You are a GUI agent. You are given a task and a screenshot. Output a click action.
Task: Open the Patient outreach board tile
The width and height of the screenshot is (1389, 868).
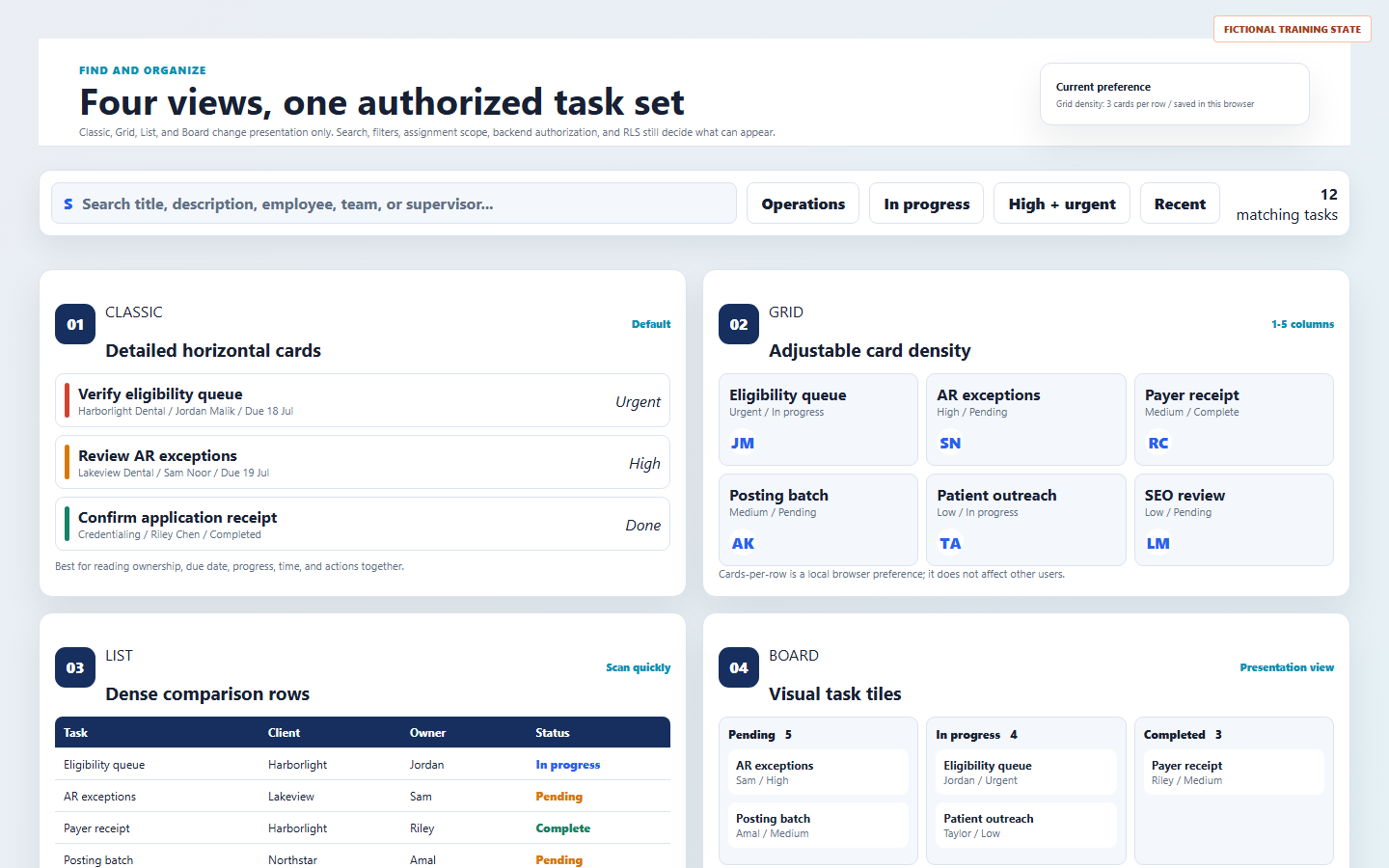click(x=1025, y=826)
